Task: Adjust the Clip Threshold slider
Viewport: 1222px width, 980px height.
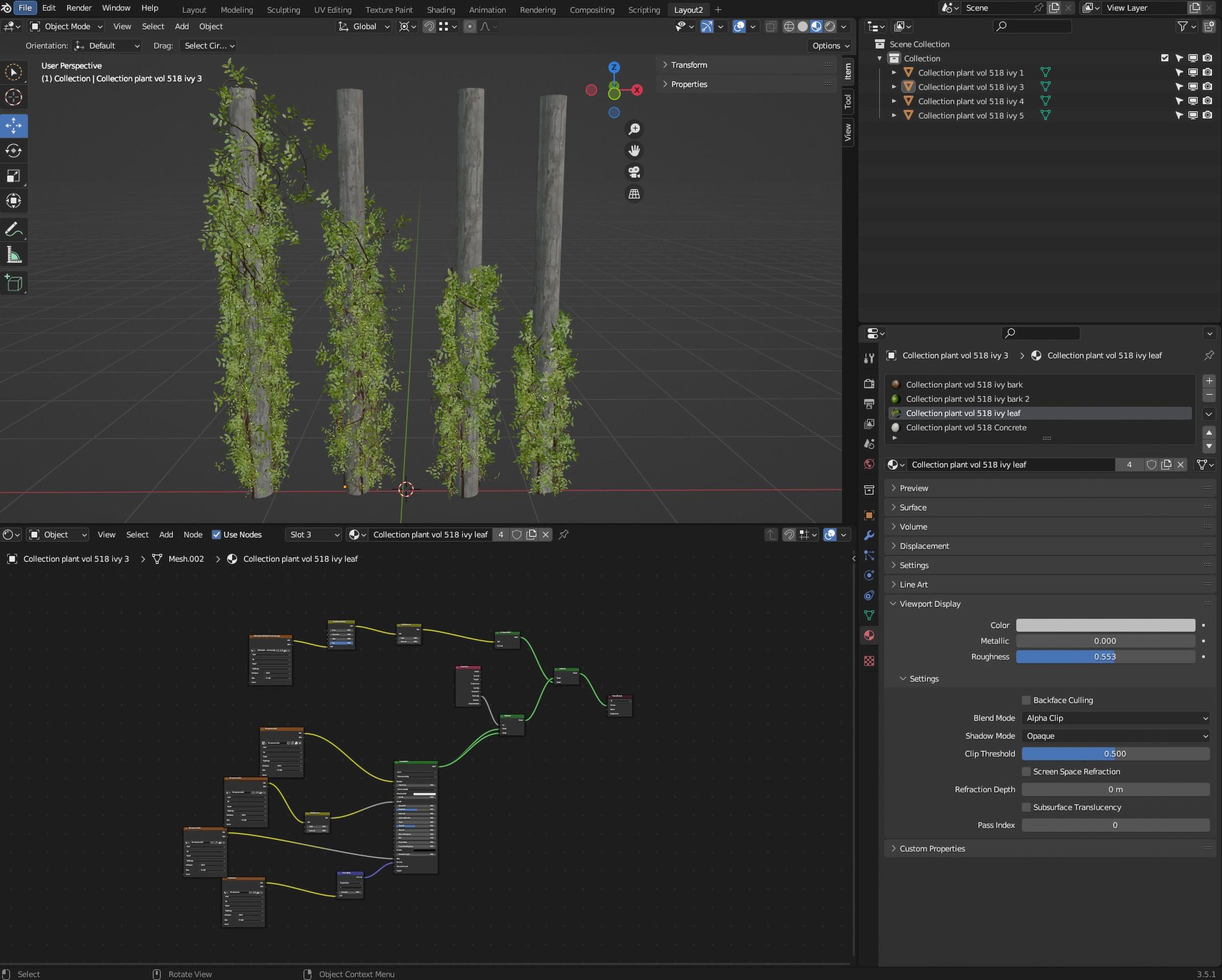Action: [x=1115, y=754]
